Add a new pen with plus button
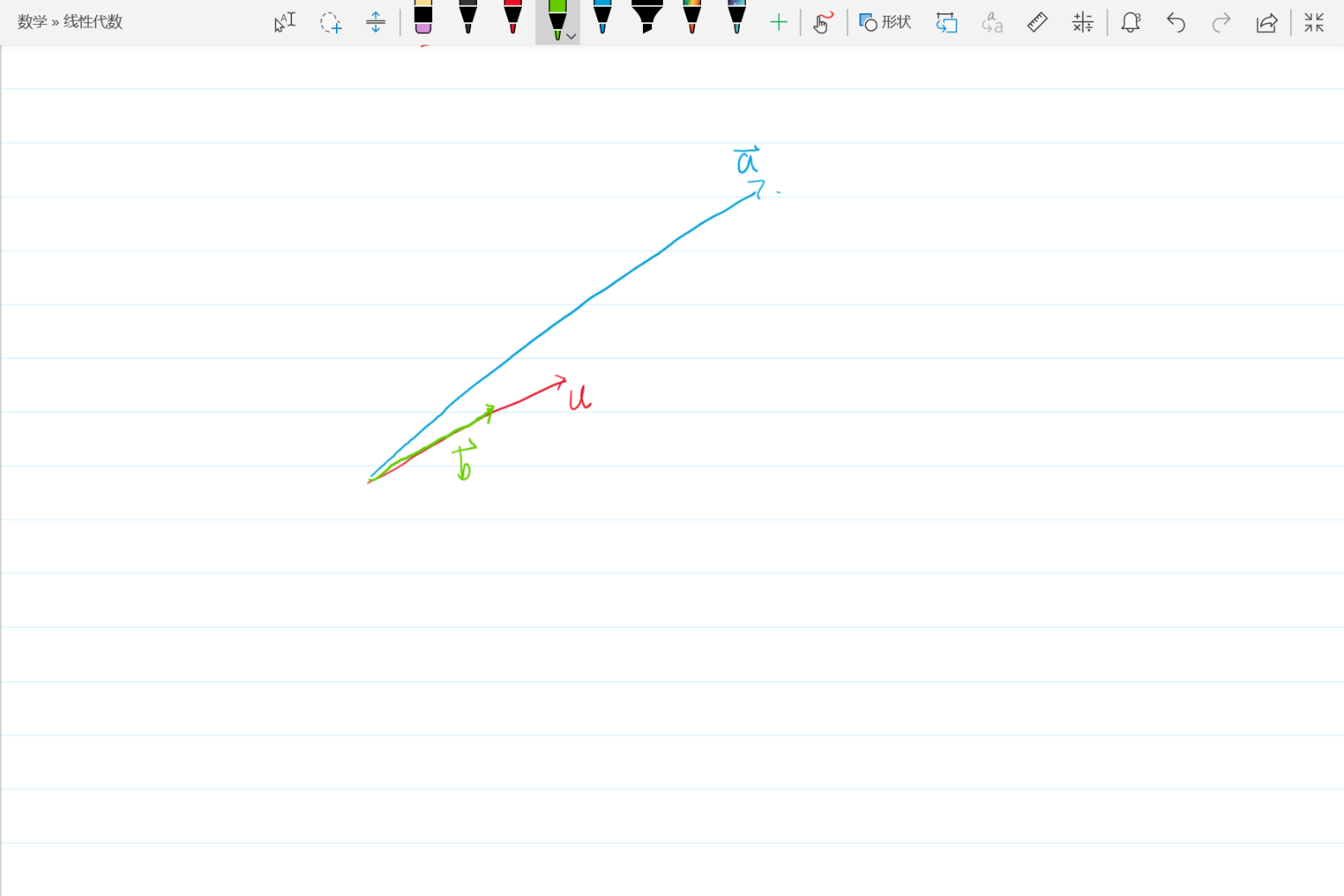Viewport: 1344px width, 896px height. [x=778, y=22]
